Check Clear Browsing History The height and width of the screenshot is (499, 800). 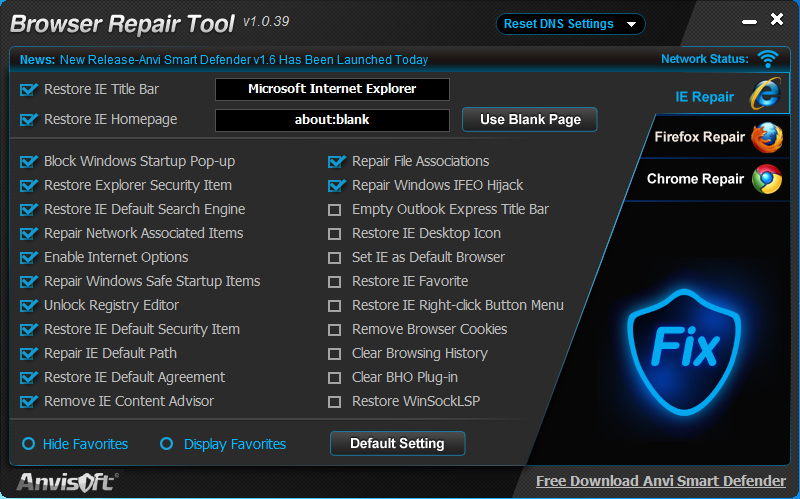point(334,354)
